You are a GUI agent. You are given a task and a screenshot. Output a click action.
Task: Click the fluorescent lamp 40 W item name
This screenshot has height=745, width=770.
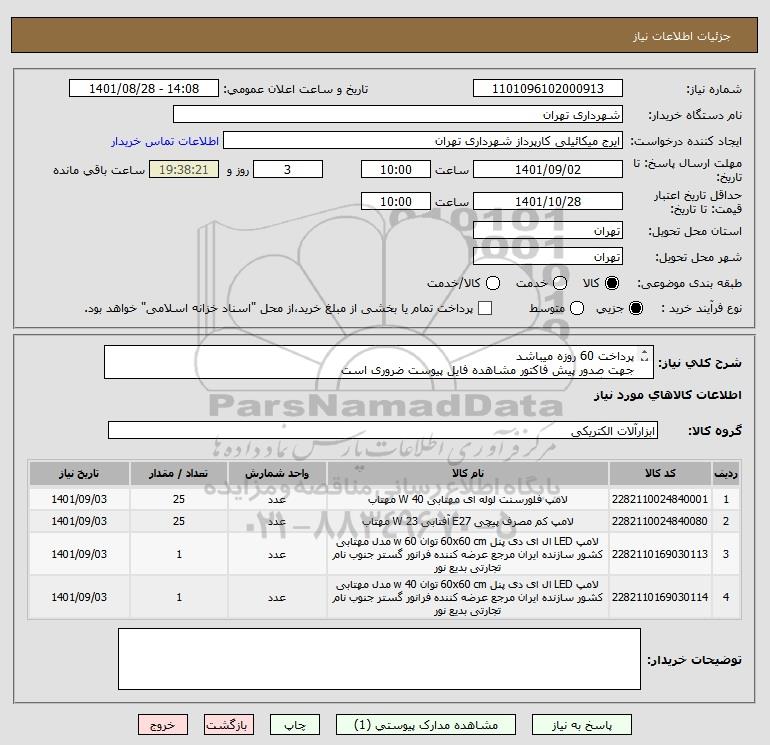point(468,499)
